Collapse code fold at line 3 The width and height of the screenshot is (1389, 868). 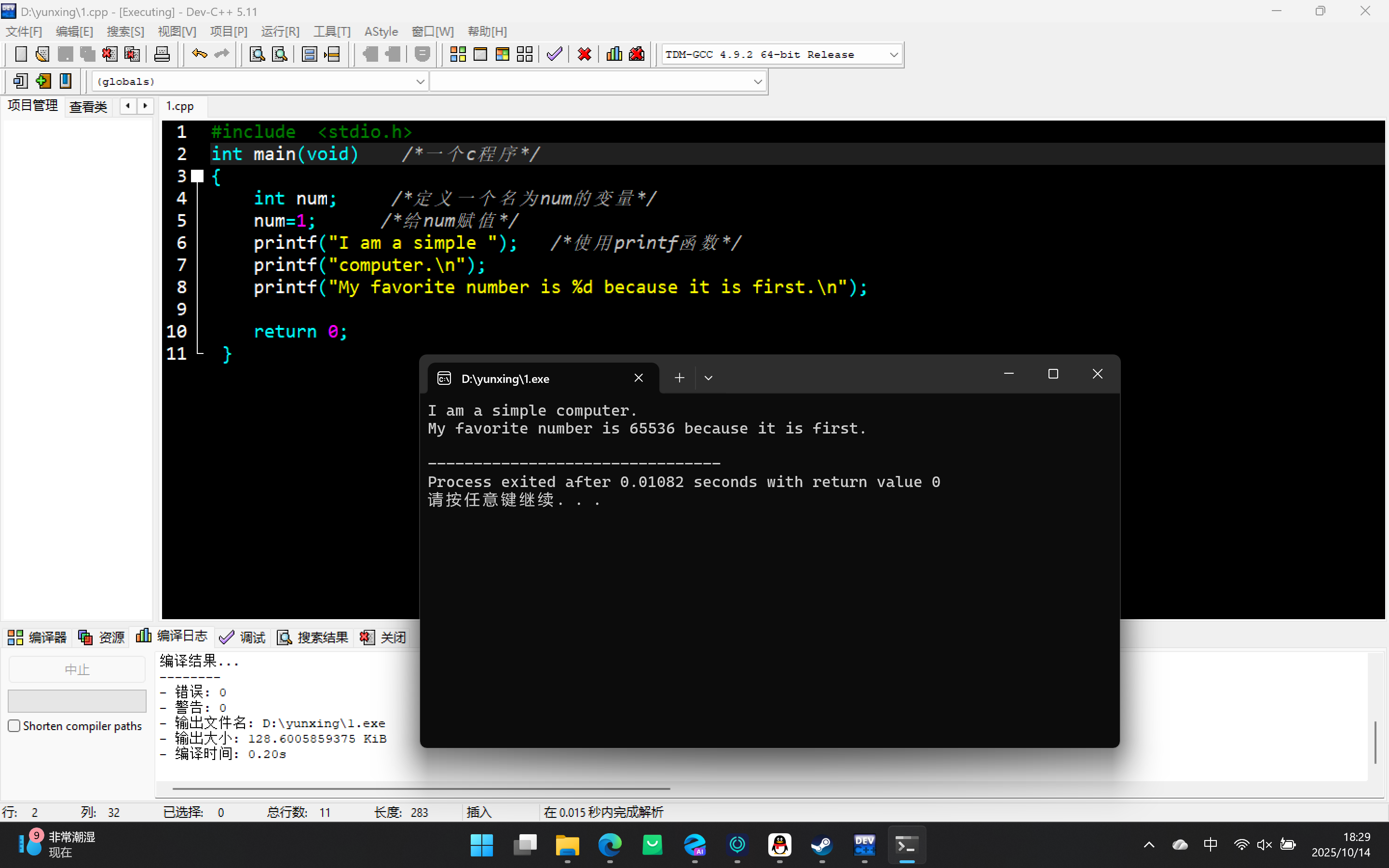(x=197, y=176)
